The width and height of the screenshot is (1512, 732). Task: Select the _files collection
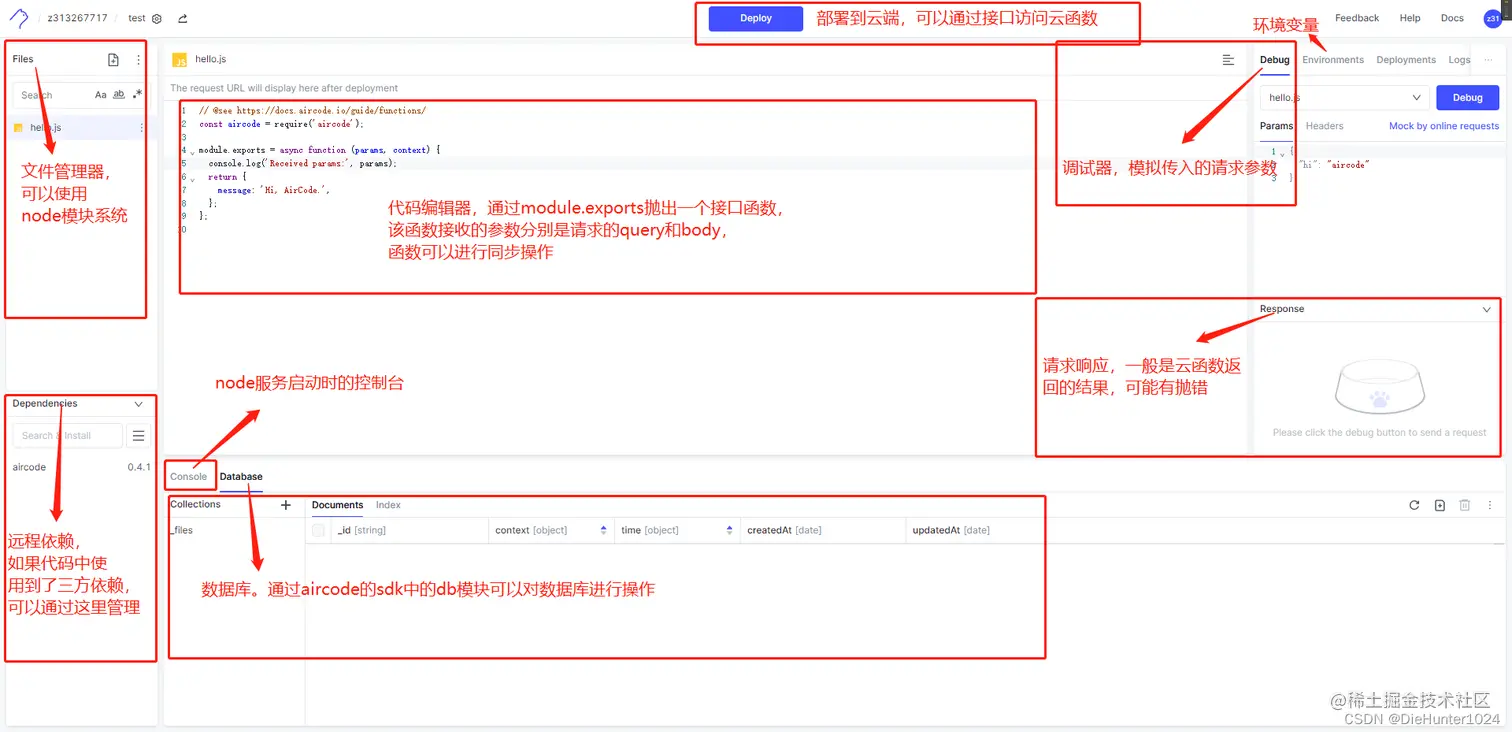click(181, 530)
